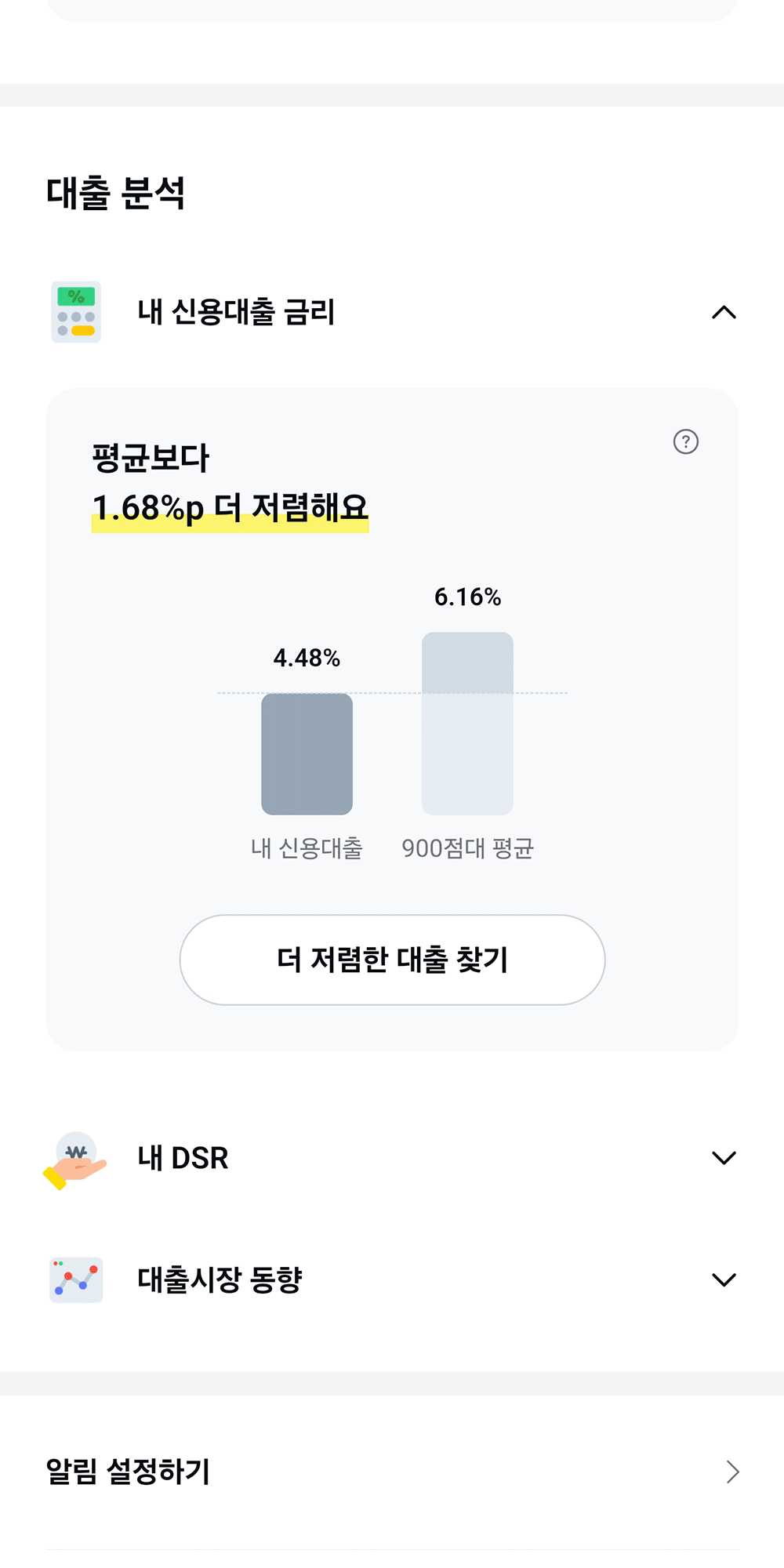Screen dimensions: 784x1568
Task: Tap the 더 저렴한 대출 찾기 button
Action: 392,960
